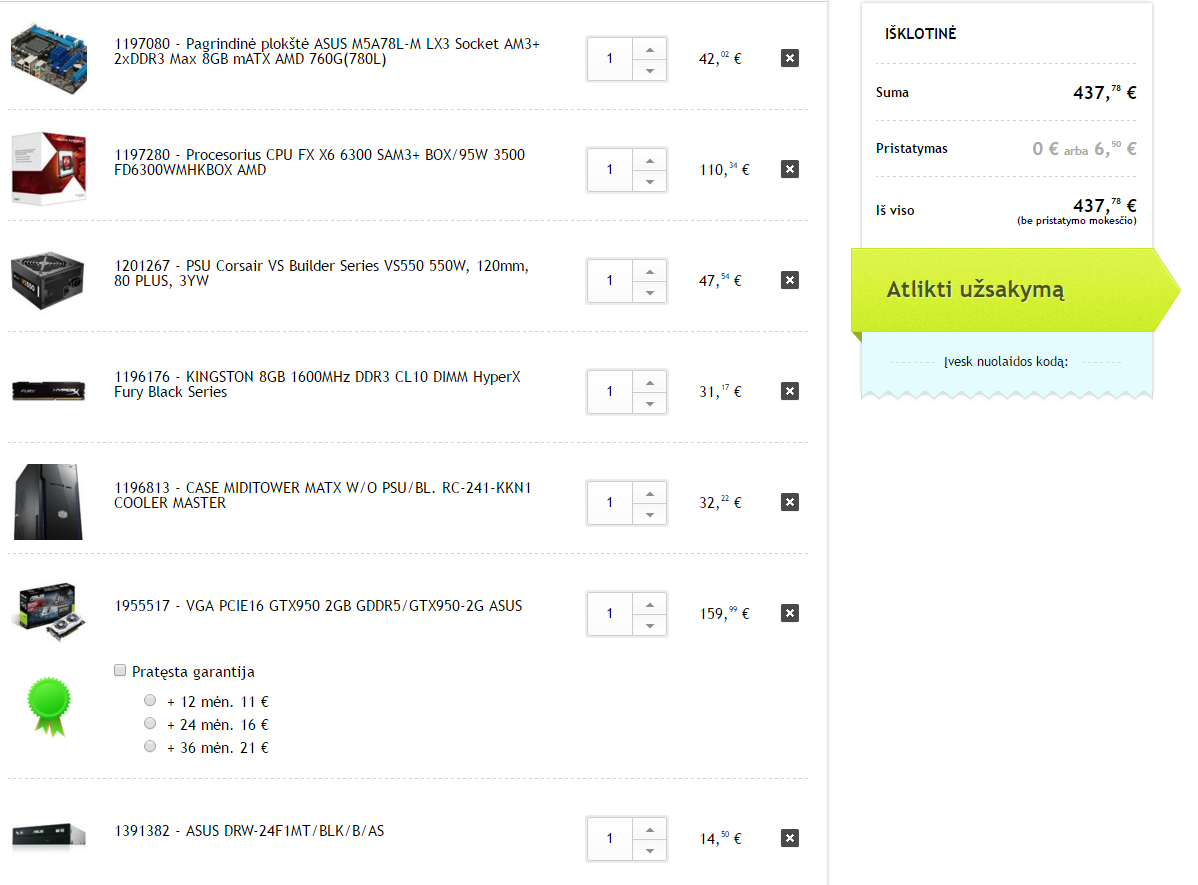Screen dimensions: 1198x885
Task: Decrease quantity of Cooler Master case
Action: click(649, 514)
